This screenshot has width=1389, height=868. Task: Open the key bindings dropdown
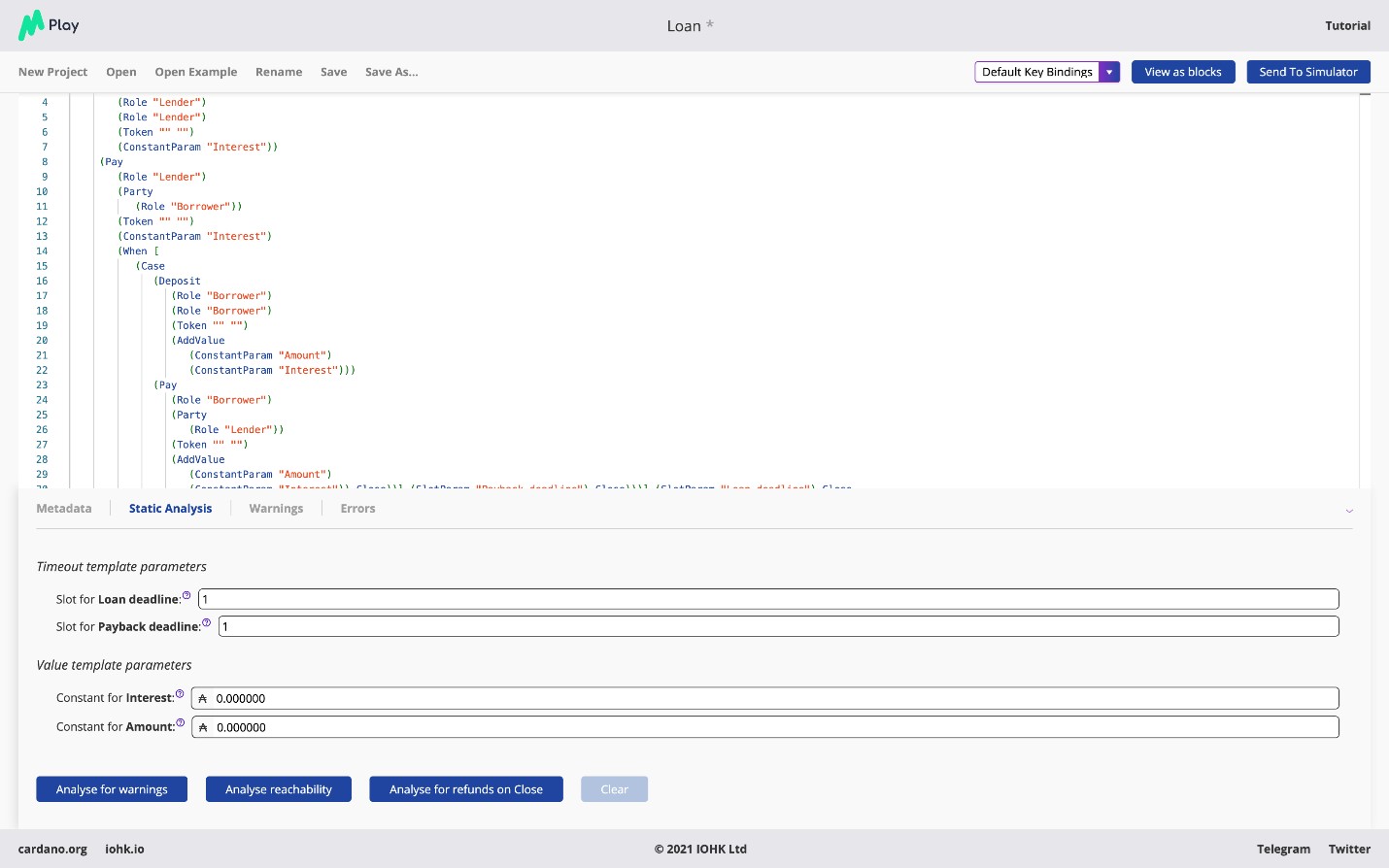[x=1047, y=72]
